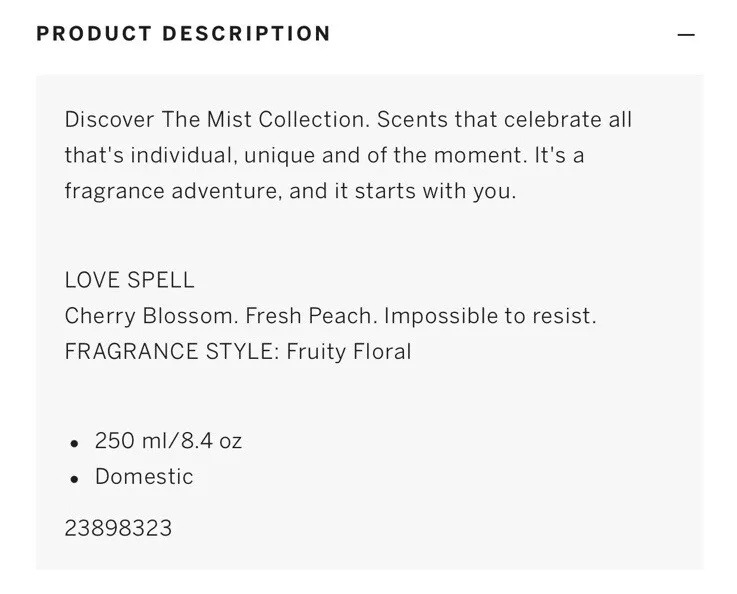Viewport: 737px width, 594px height.
Task: Select the fragrance adventure line
Action: [290, 191]
